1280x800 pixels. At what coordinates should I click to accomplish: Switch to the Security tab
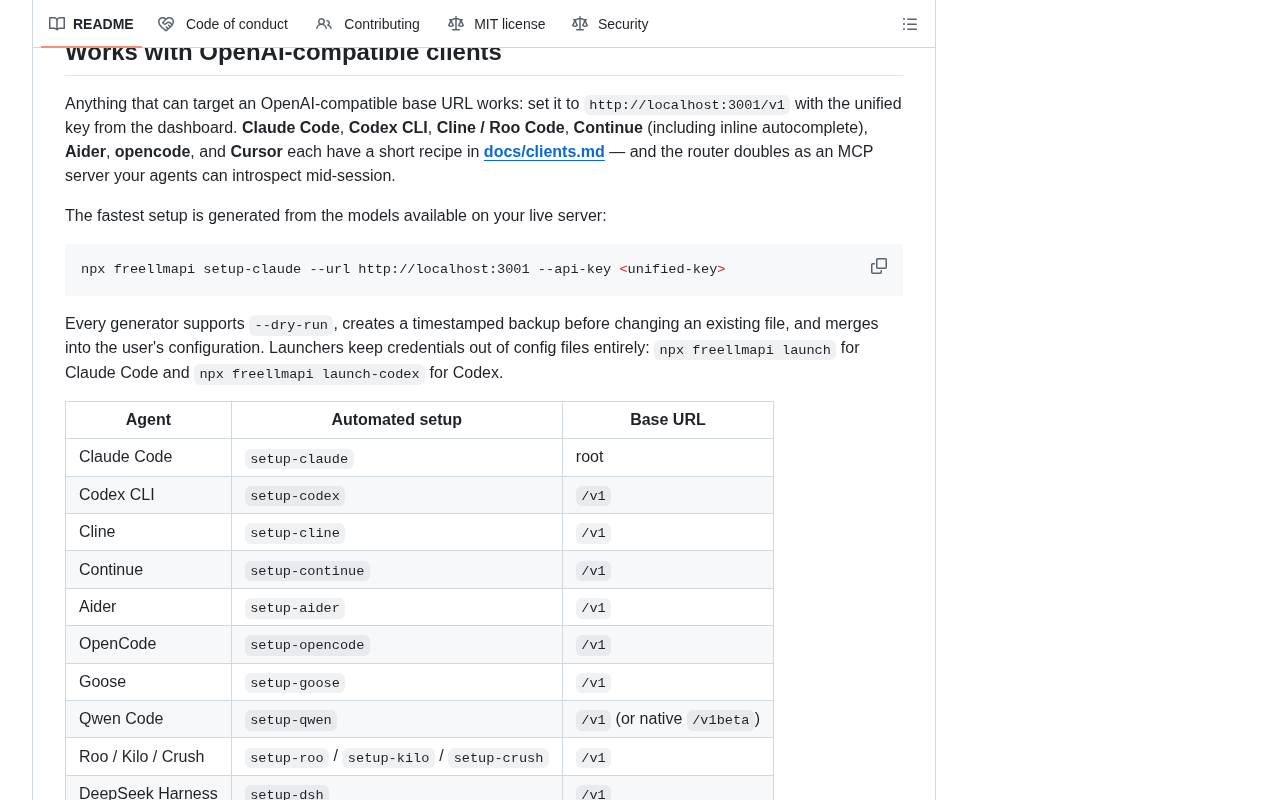point(610,24)
